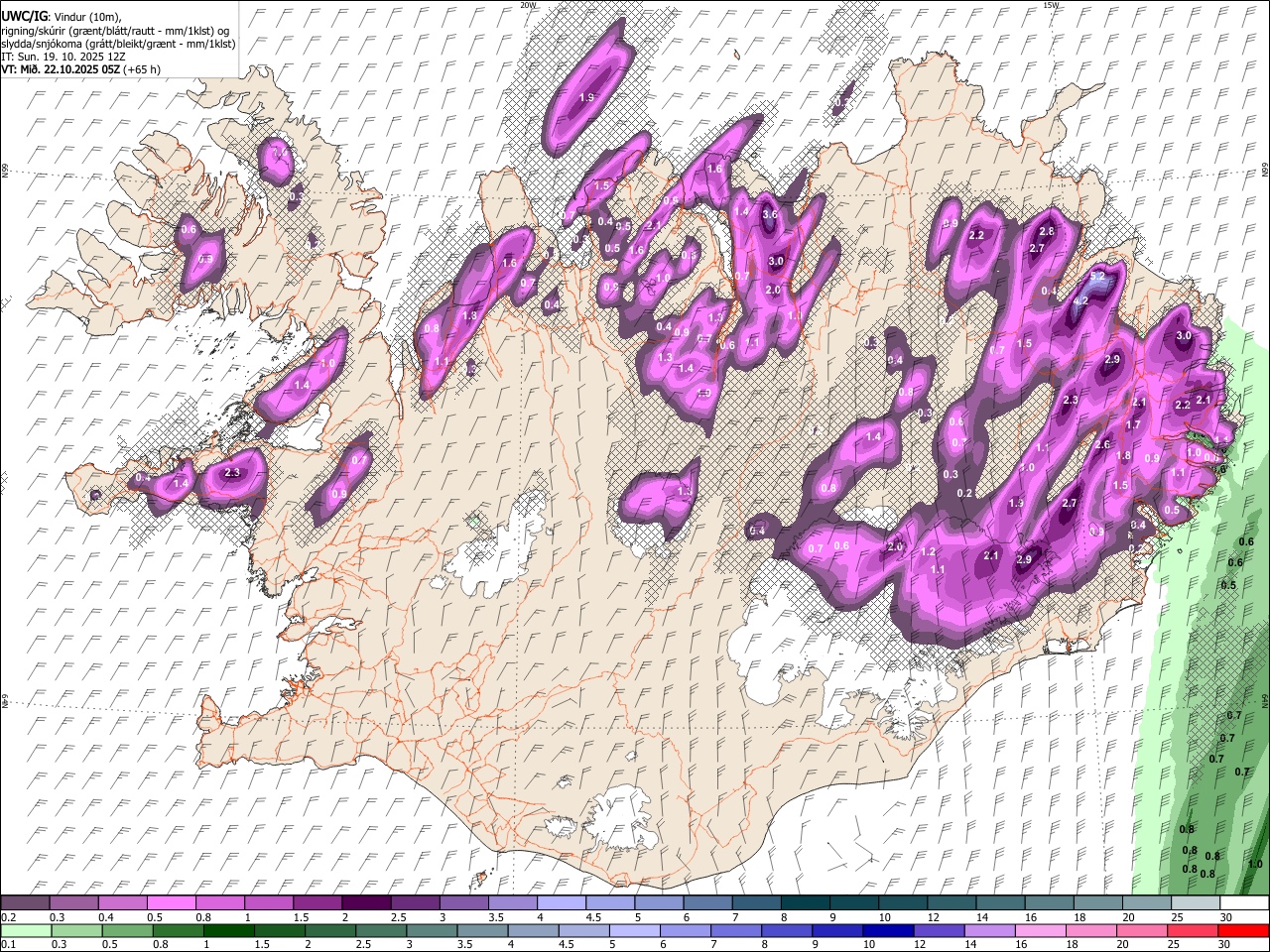Select the pale lavender swatch labeled 4 in snow row
Image resolution: width=1270 pixels, height=952 pixels.
tap(560, 903)
